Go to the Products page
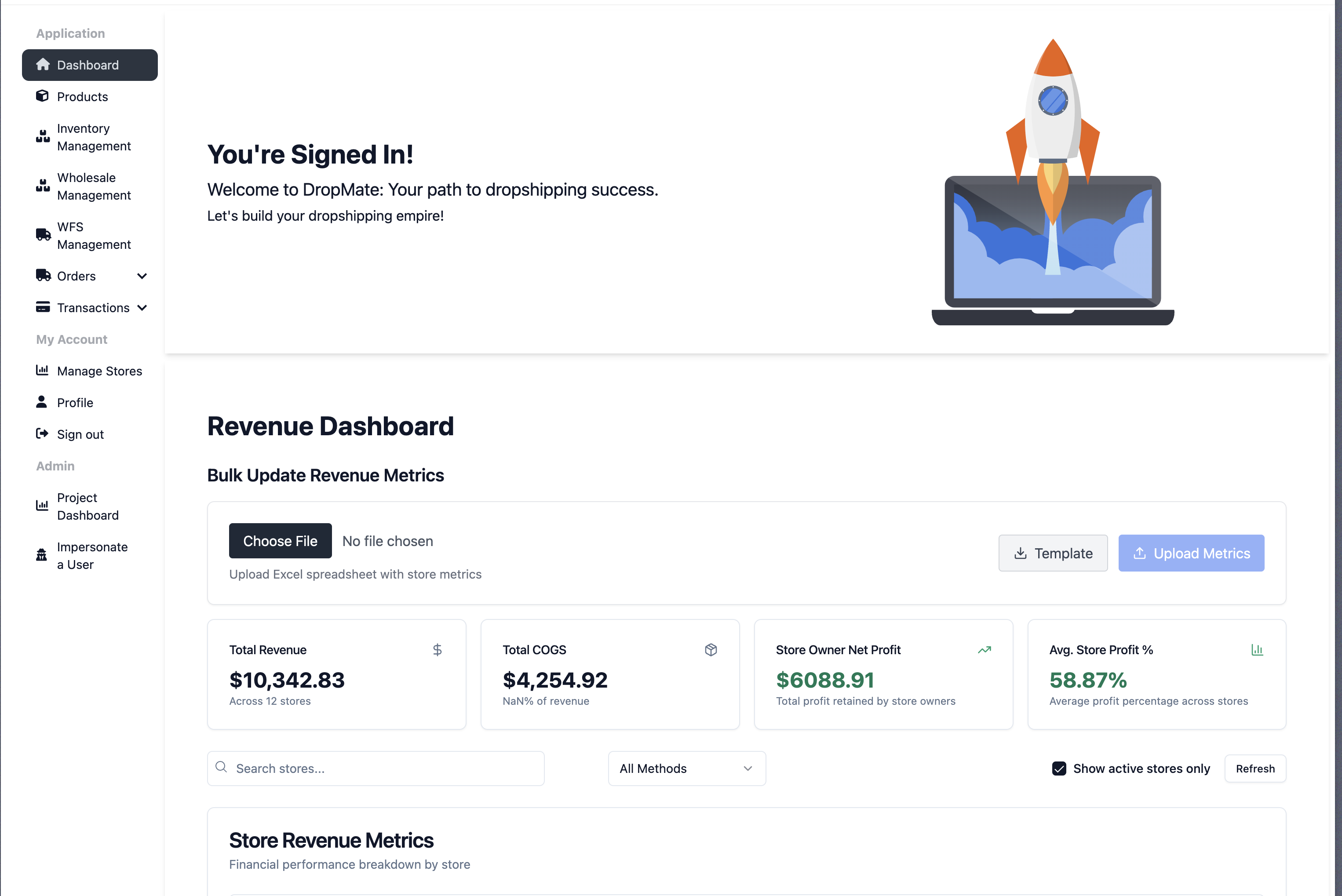 (90, 97)
